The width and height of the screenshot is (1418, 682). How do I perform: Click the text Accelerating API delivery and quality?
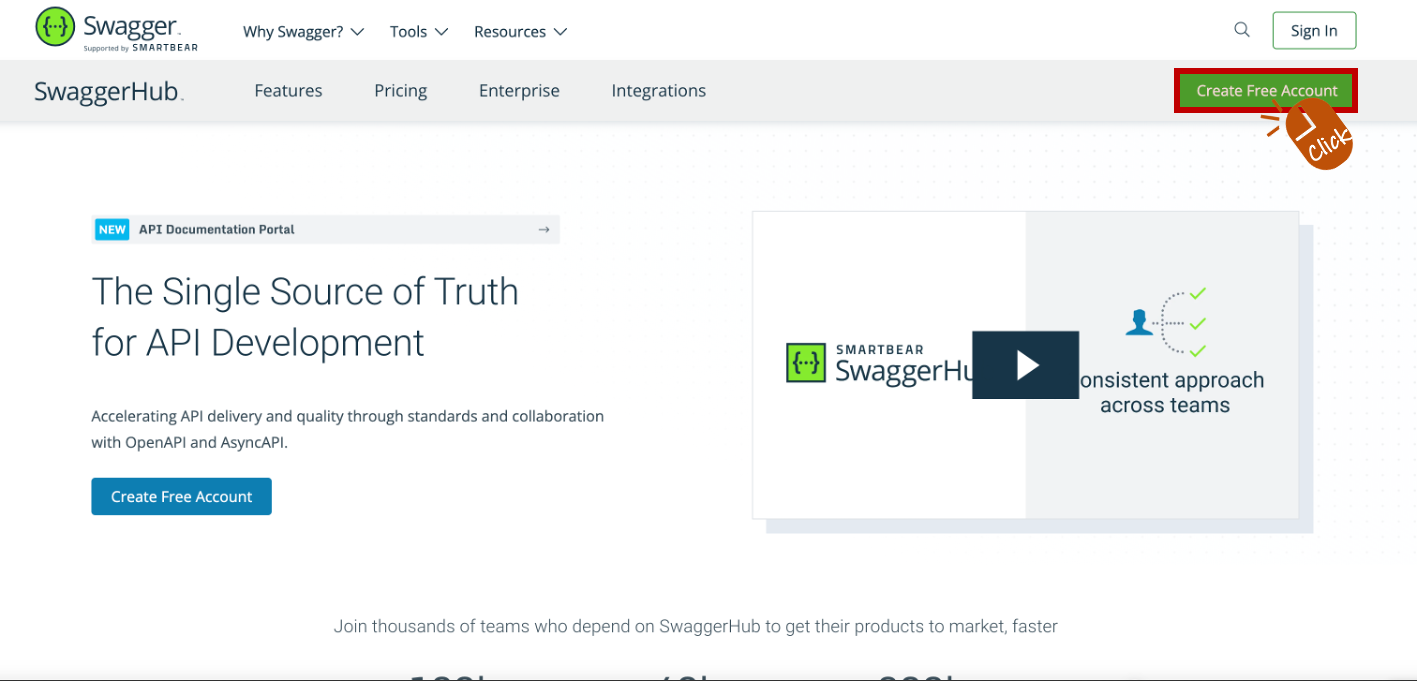[347, 428]
